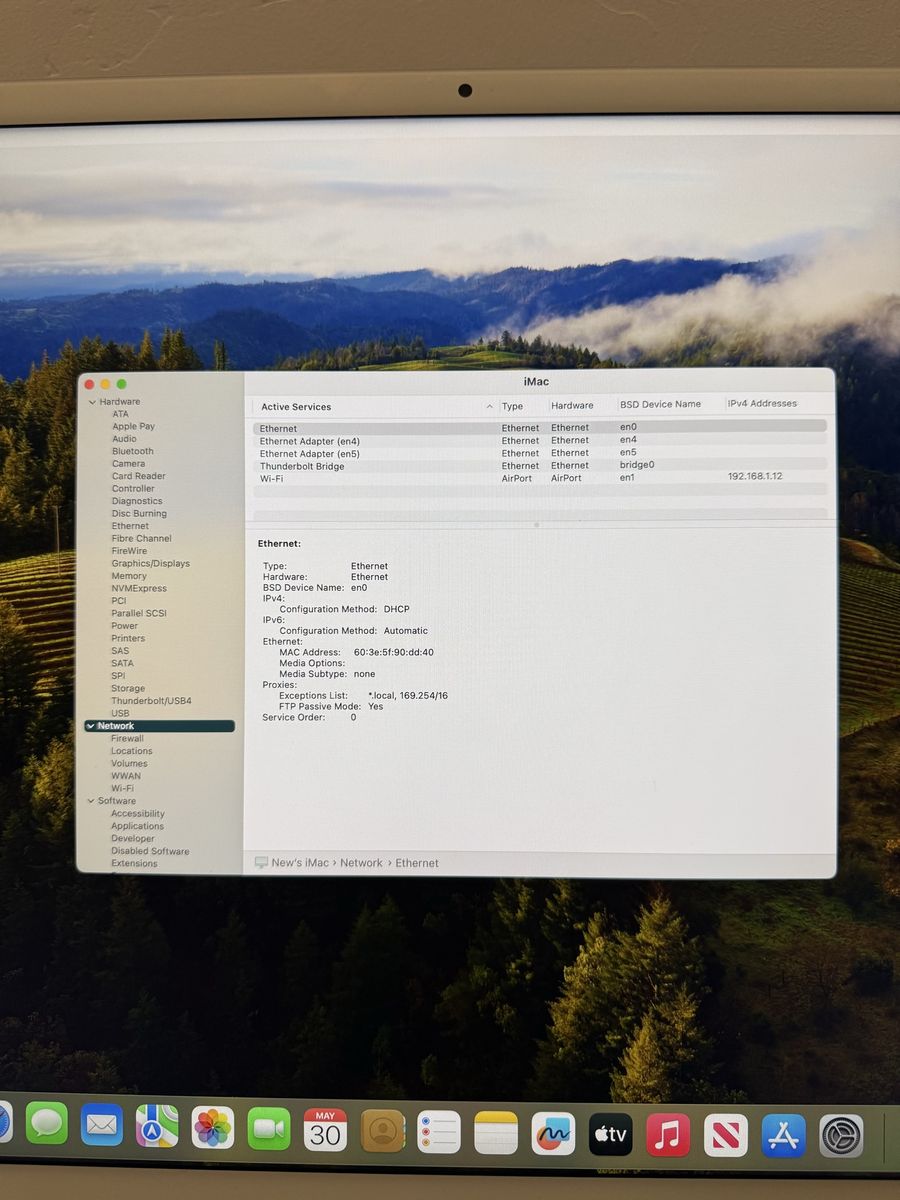This screenshot has width=900, height=1200.
Task: Sort table by the Type column header
Action: pos(512,406)
